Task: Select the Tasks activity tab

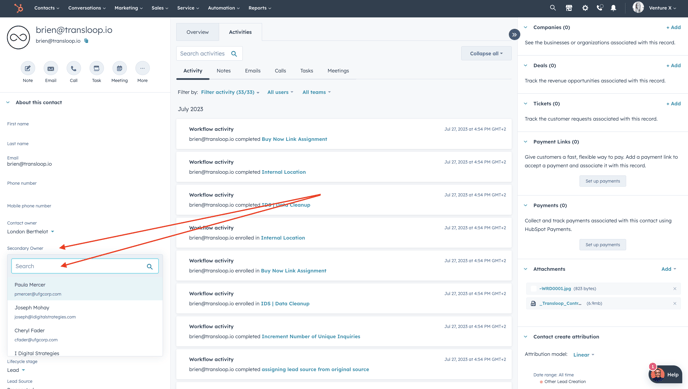Action: (307, 71)
